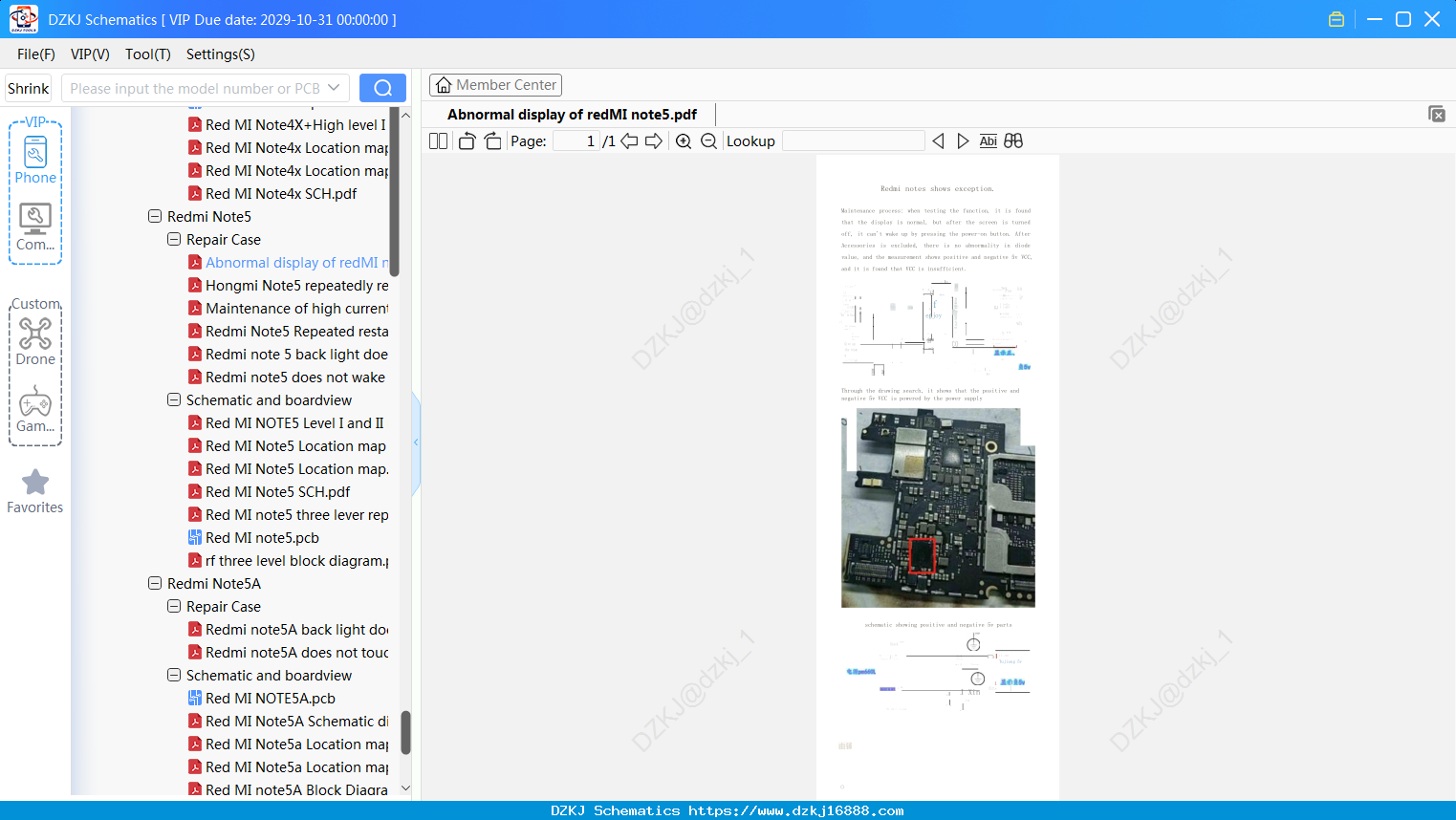Open Red MI Note4x SCH.pdf
Screen dimensions: 1456x820
[x=272, y=194]
